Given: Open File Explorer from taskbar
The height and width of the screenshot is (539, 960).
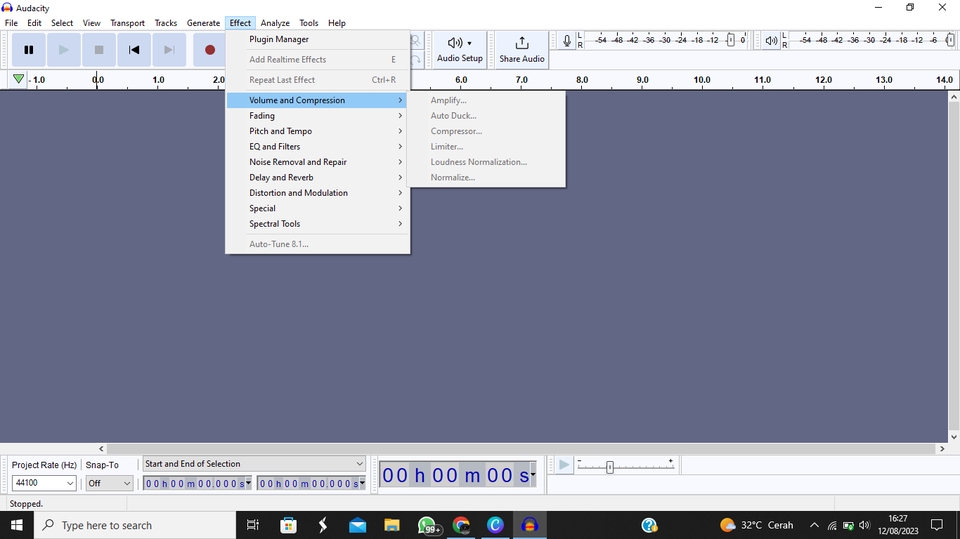Looking at the screenshot, I should (392, 526).
